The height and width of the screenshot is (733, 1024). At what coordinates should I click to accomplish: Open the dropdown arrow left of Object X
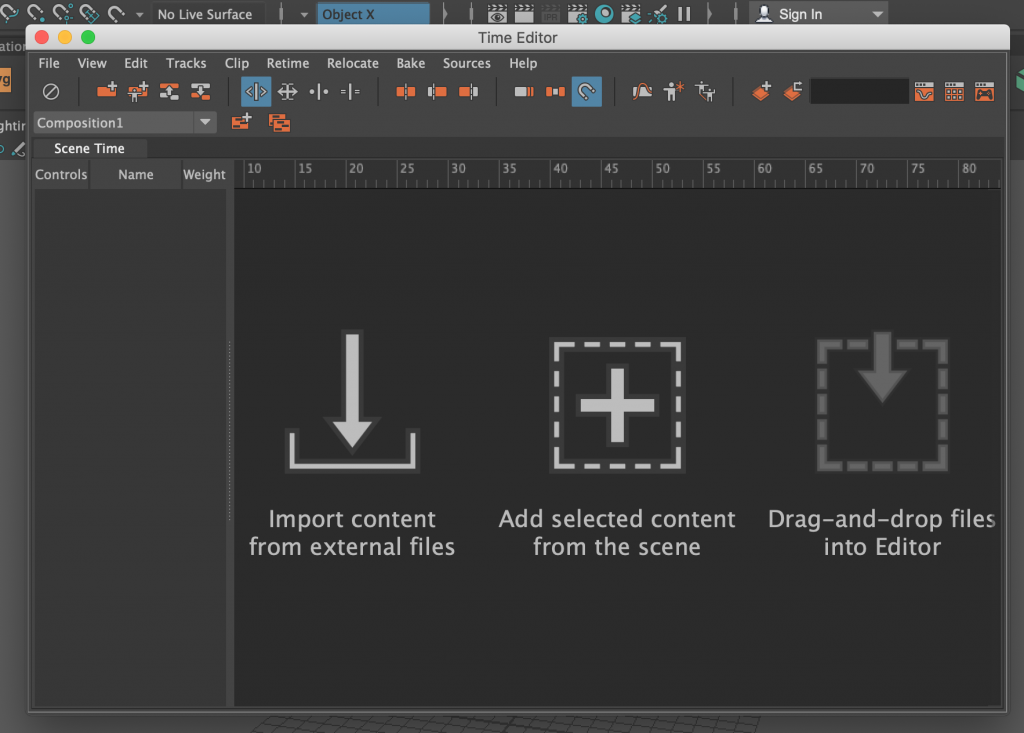click(x=304, y=14)
